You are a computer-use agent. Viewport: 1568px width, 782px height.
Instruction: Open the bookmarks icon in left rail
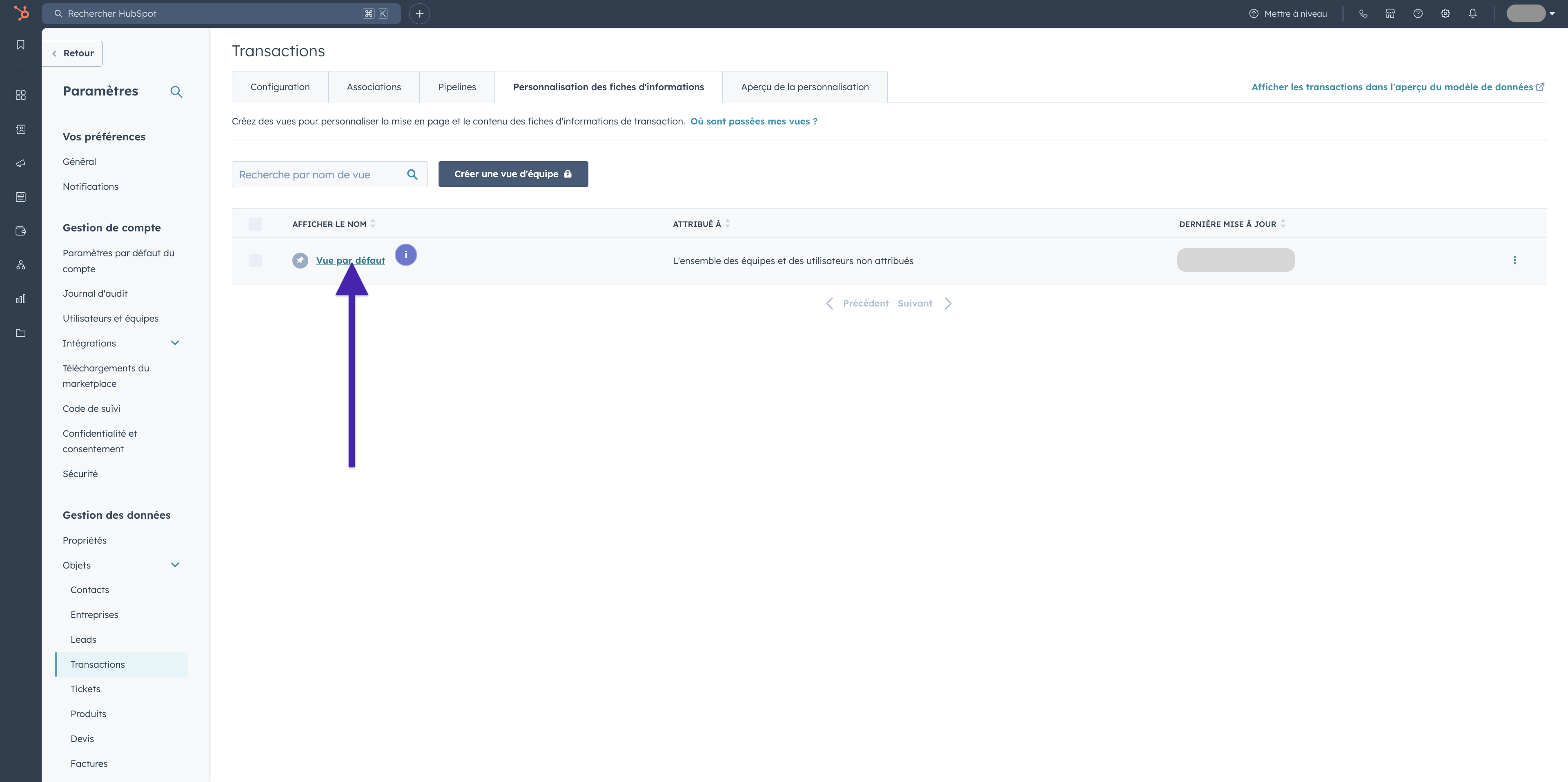click(x=21, y=45)
